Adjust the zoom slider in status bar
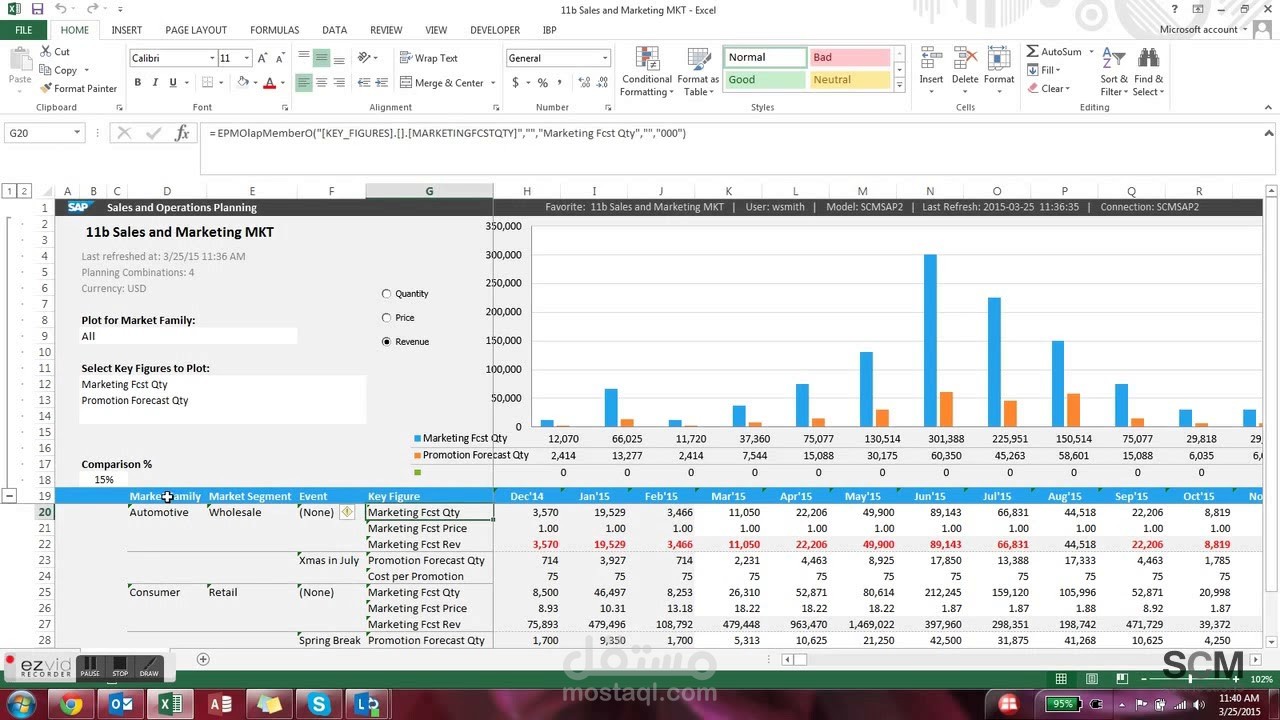This screenshot has height=720, width=1280. (1189, 680)
